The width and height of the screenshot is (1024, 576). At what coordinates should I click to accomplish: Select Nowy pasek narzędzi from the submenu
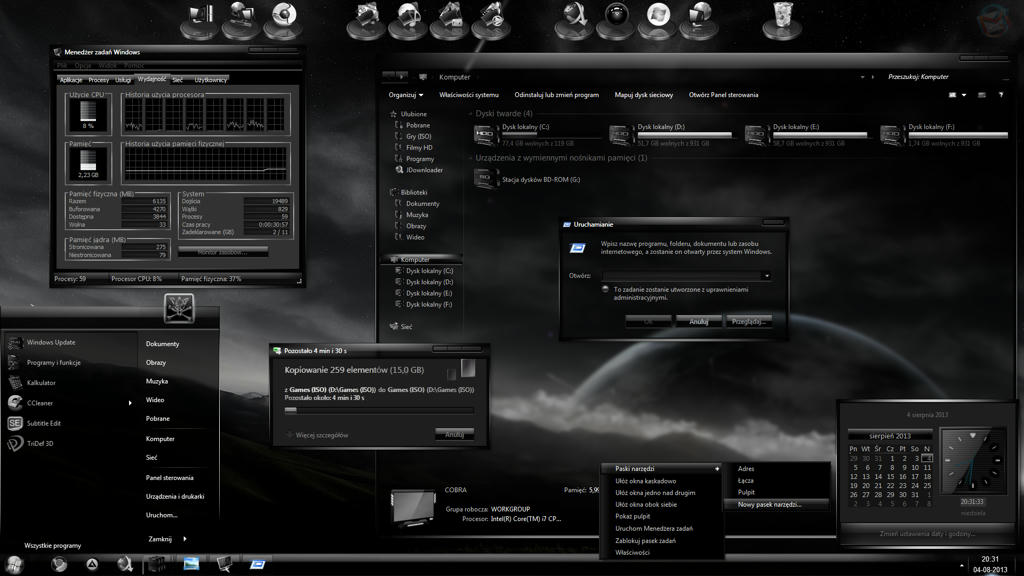(x=769, y=504)
